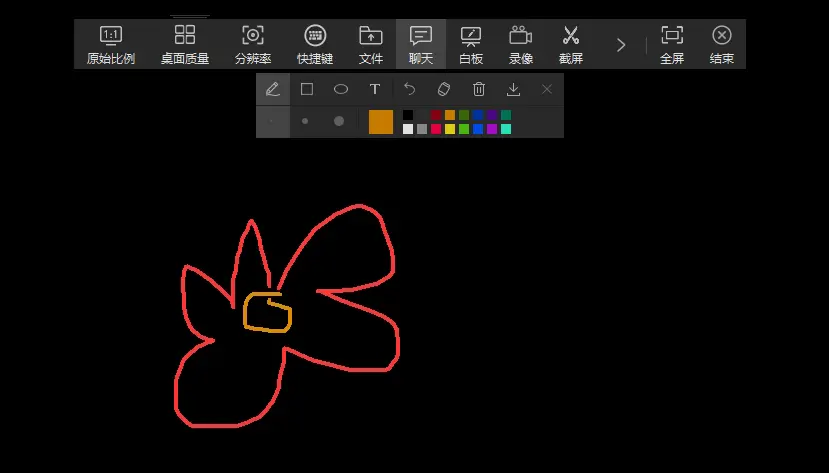The image size is (829, 473).
Task: Activate the text tool
Action: click(x=375, y=89)
